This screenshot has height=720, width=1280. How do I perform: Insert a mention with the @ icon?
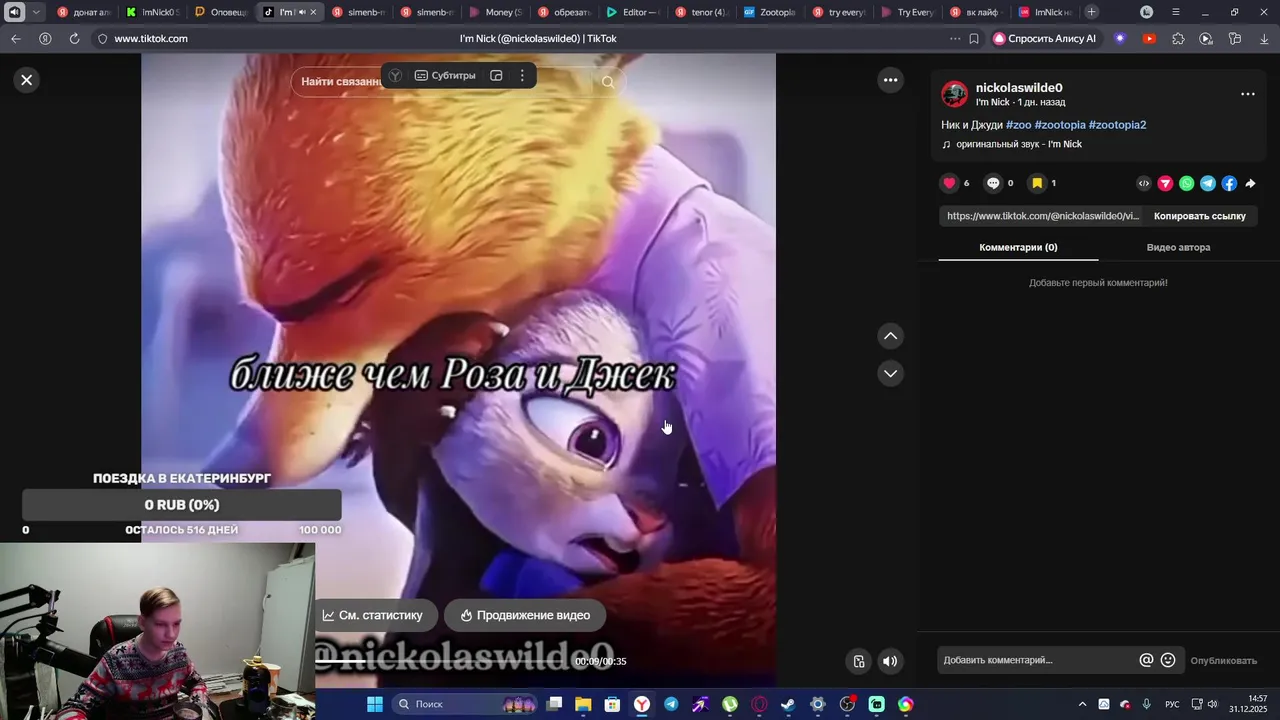(1146, 660)
